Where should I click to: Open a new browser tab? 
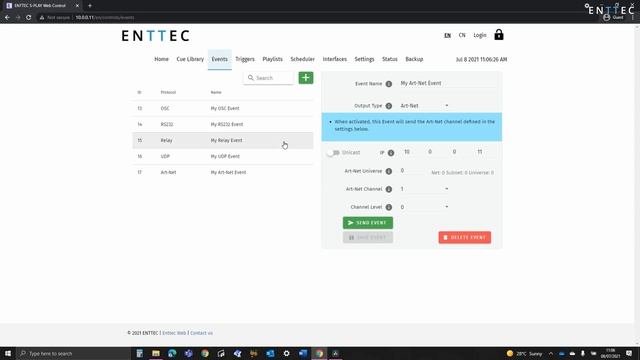(90, 6)
